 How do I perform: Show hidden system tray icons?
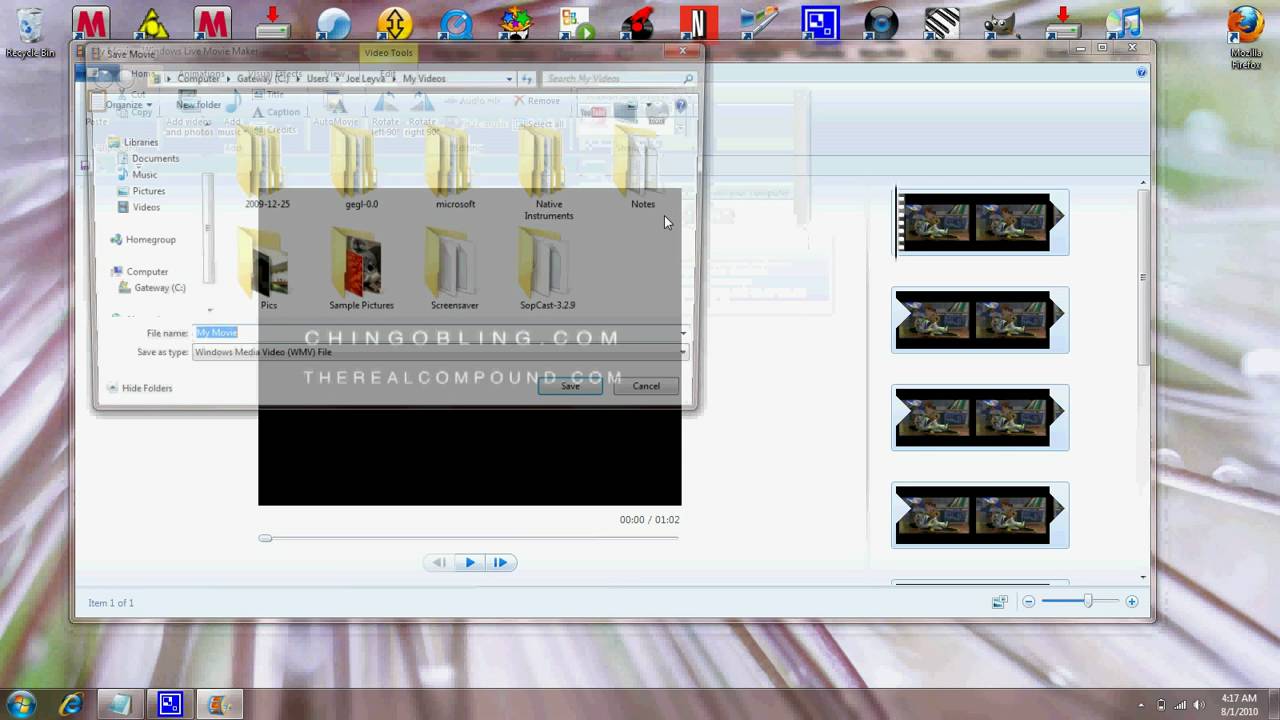point(1141,705)
